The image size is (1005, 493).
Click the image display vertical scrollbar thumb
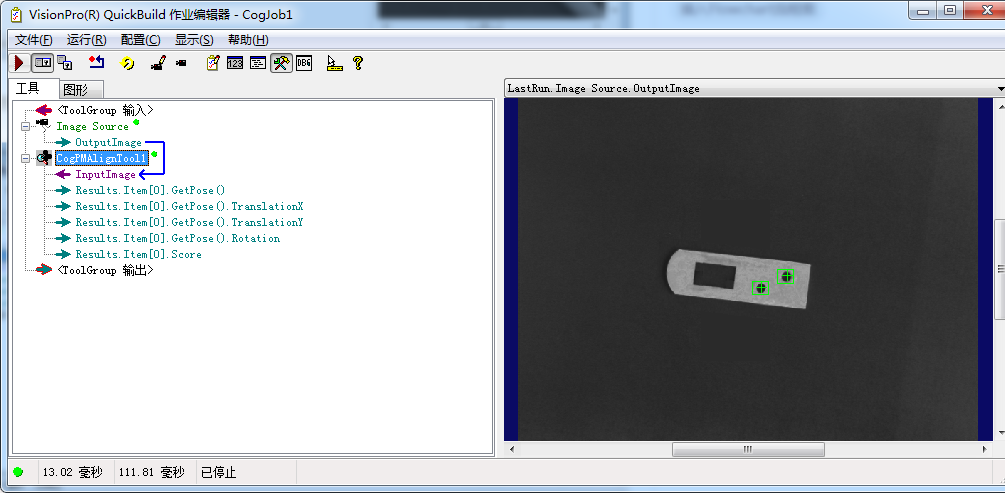1000,269
